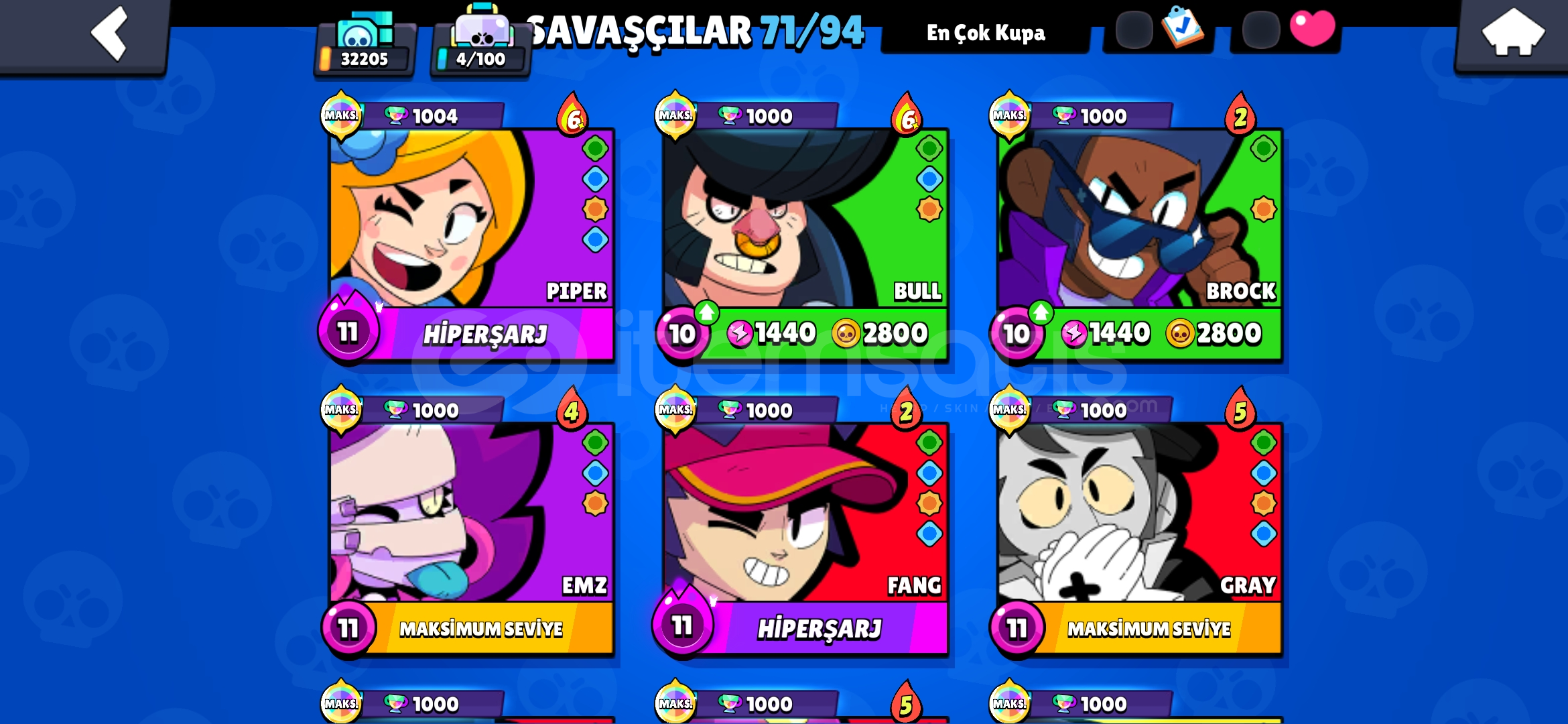The width and height of the screenshot is (1568, 724).
Task: Tap Gray's MAKSİMUM SEVİYE bar
Action: [x=1150, y=629]
